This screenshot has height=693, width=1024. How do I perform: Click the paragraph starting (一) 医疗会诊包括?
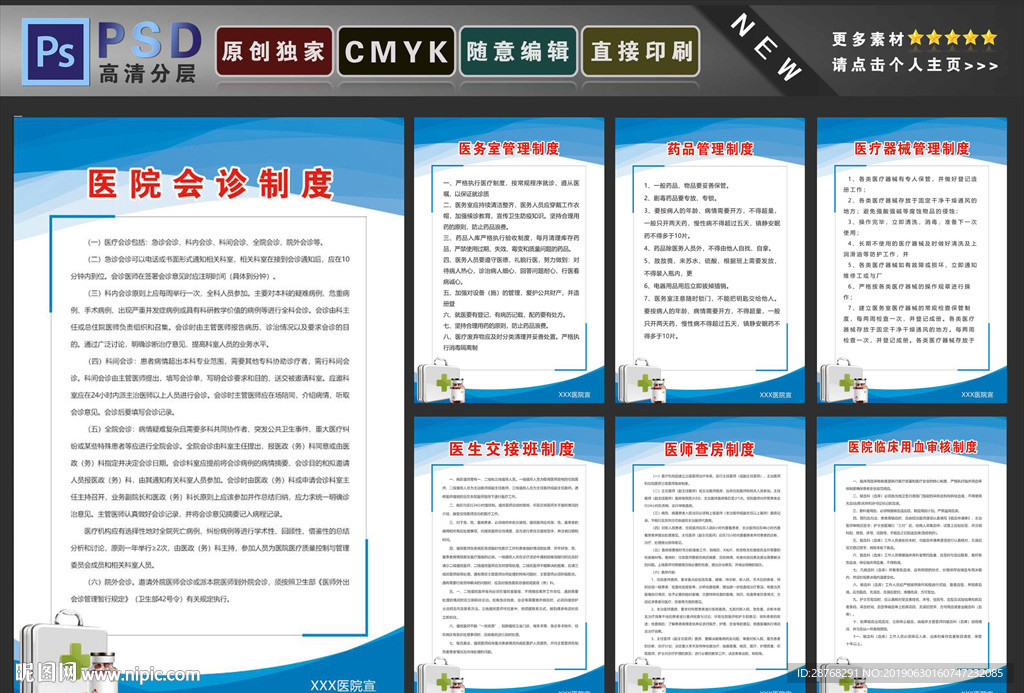tap(205, 242)
